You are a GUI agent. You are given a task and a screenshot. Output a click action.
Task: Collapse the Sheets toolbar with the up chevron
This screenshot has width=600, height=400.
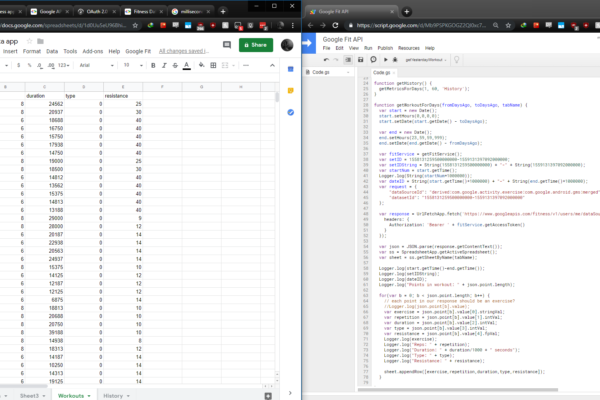[272, 65]
